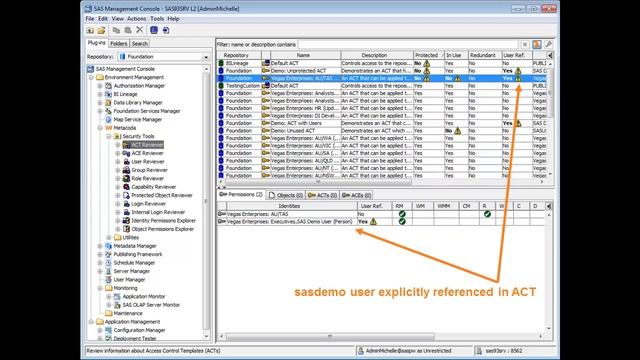Select the Demo: Unused ACT row
This screenshot has height=360, width=640.
click(382, 131)
